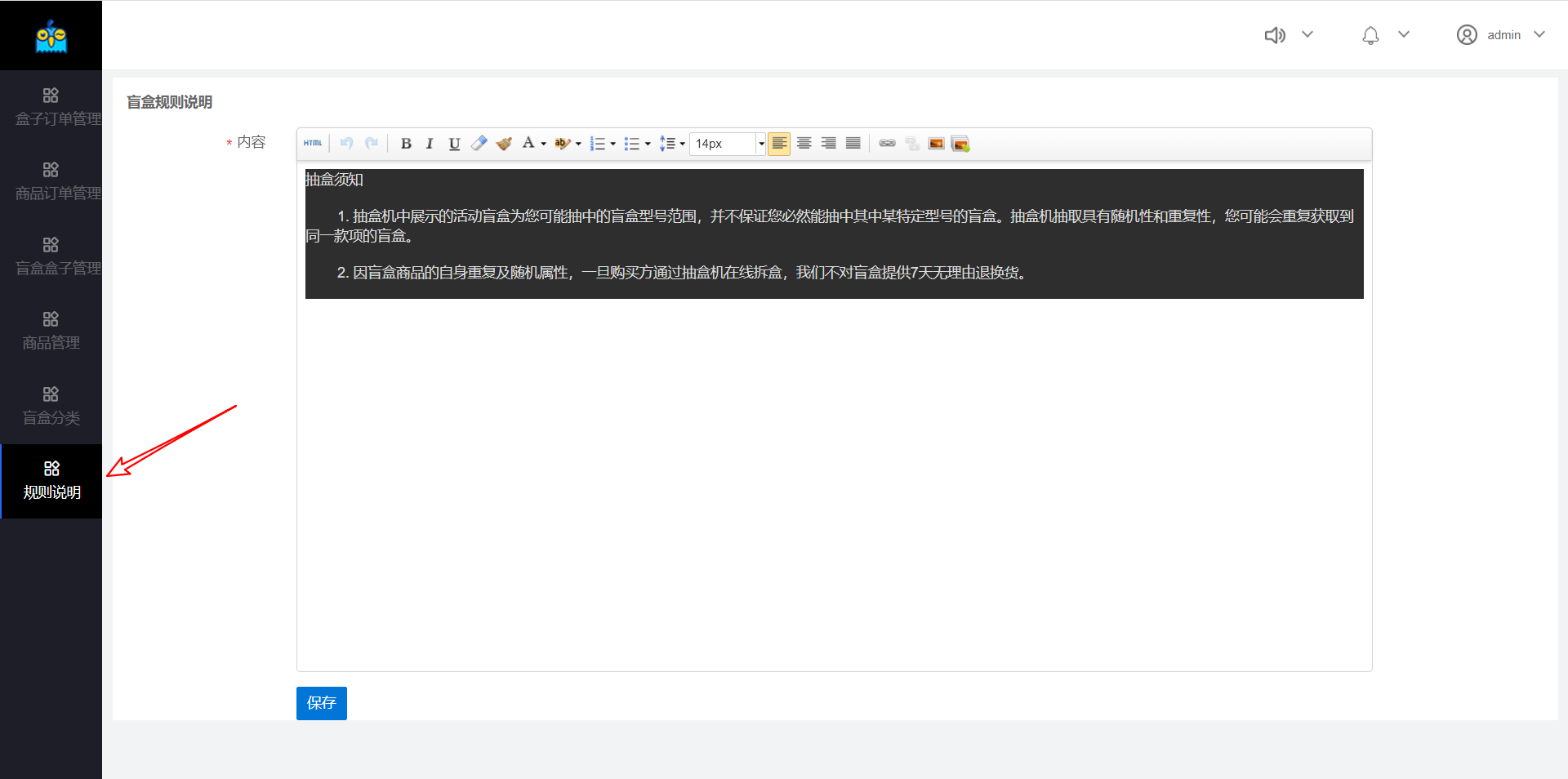This screenshot has width=1568, height=779.
Task: Toggle left text alignment
Action: coord(779,144)
